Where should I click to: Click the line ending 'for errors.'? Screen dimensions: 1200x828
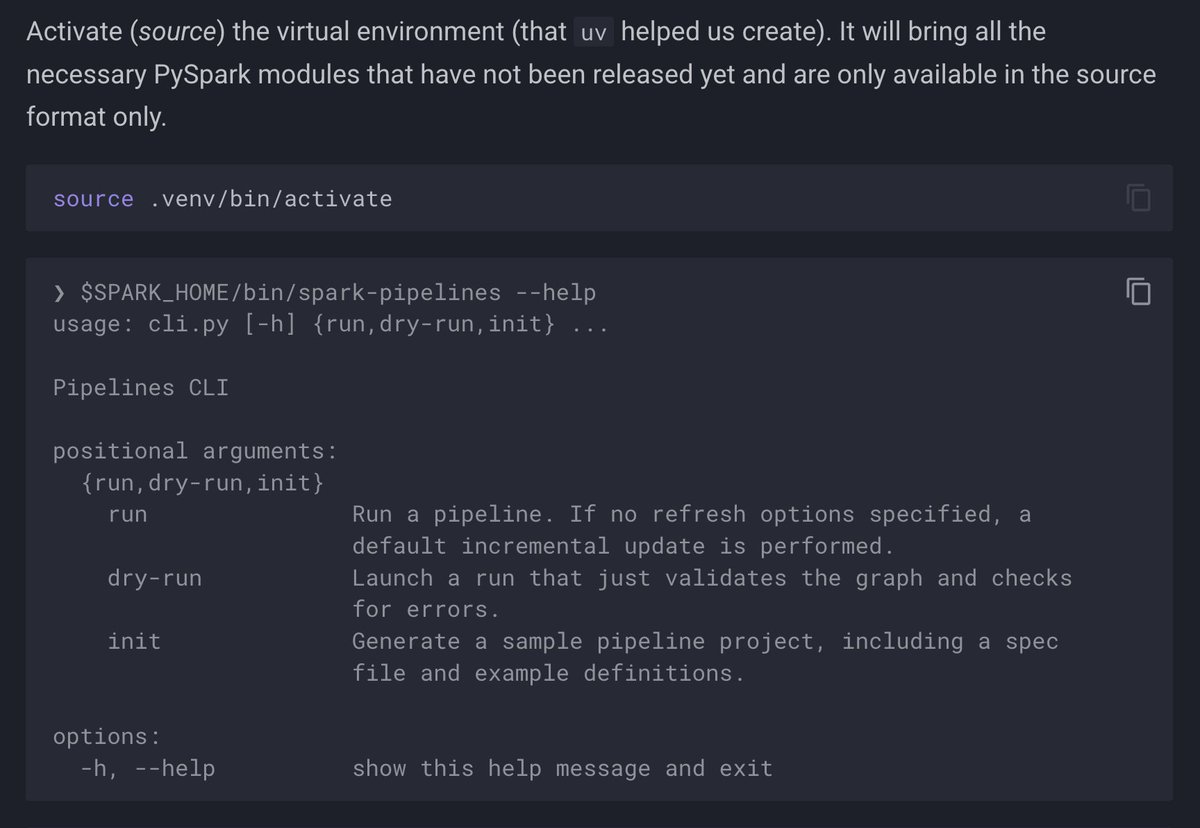pos(425,610)
